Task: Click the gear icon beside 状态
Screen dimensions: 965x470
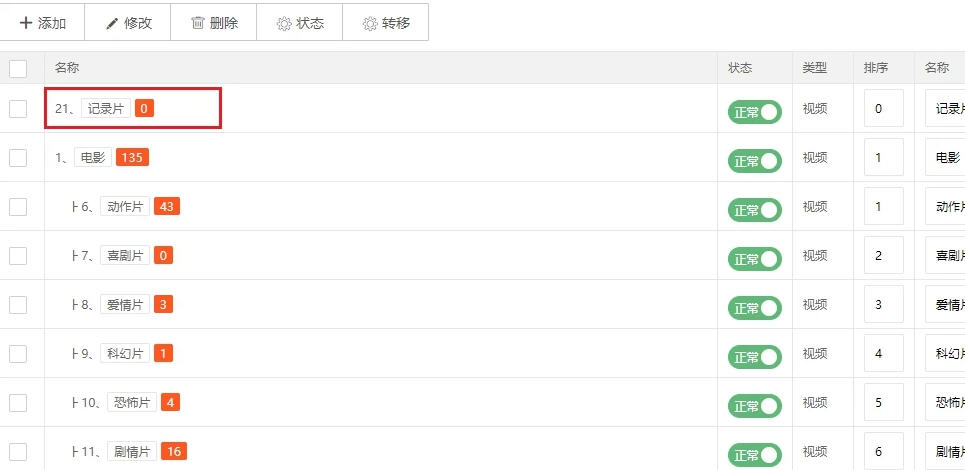Action: coord(284,23)
